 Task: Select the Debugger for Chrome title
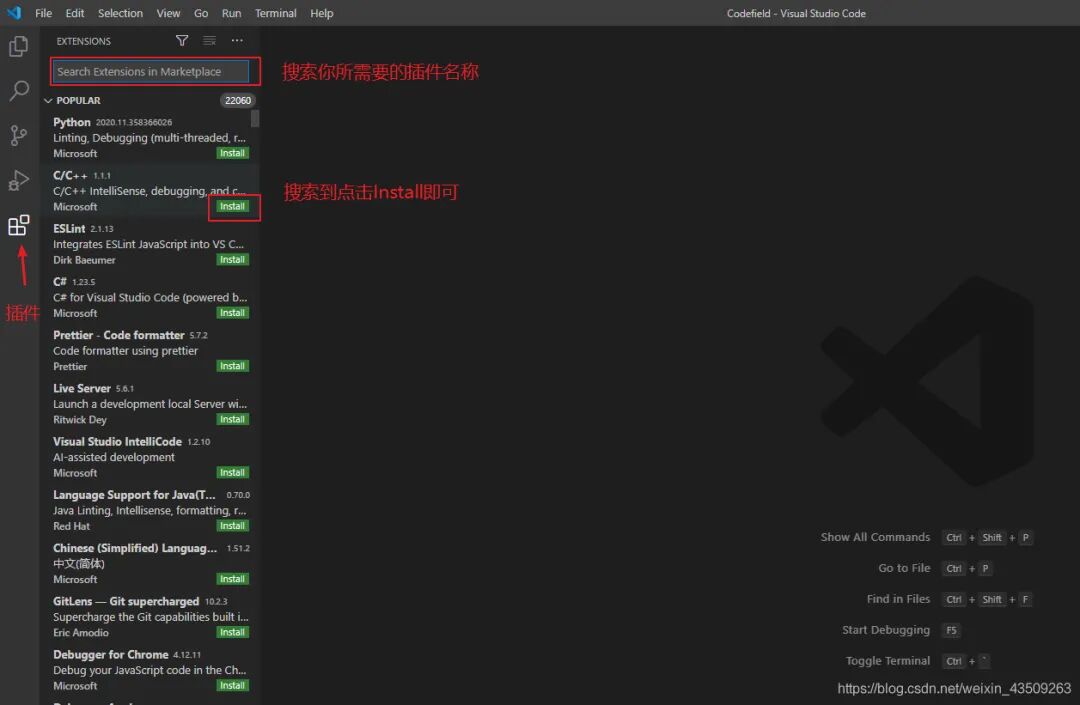pyautogui.click(x=110, y=654)
